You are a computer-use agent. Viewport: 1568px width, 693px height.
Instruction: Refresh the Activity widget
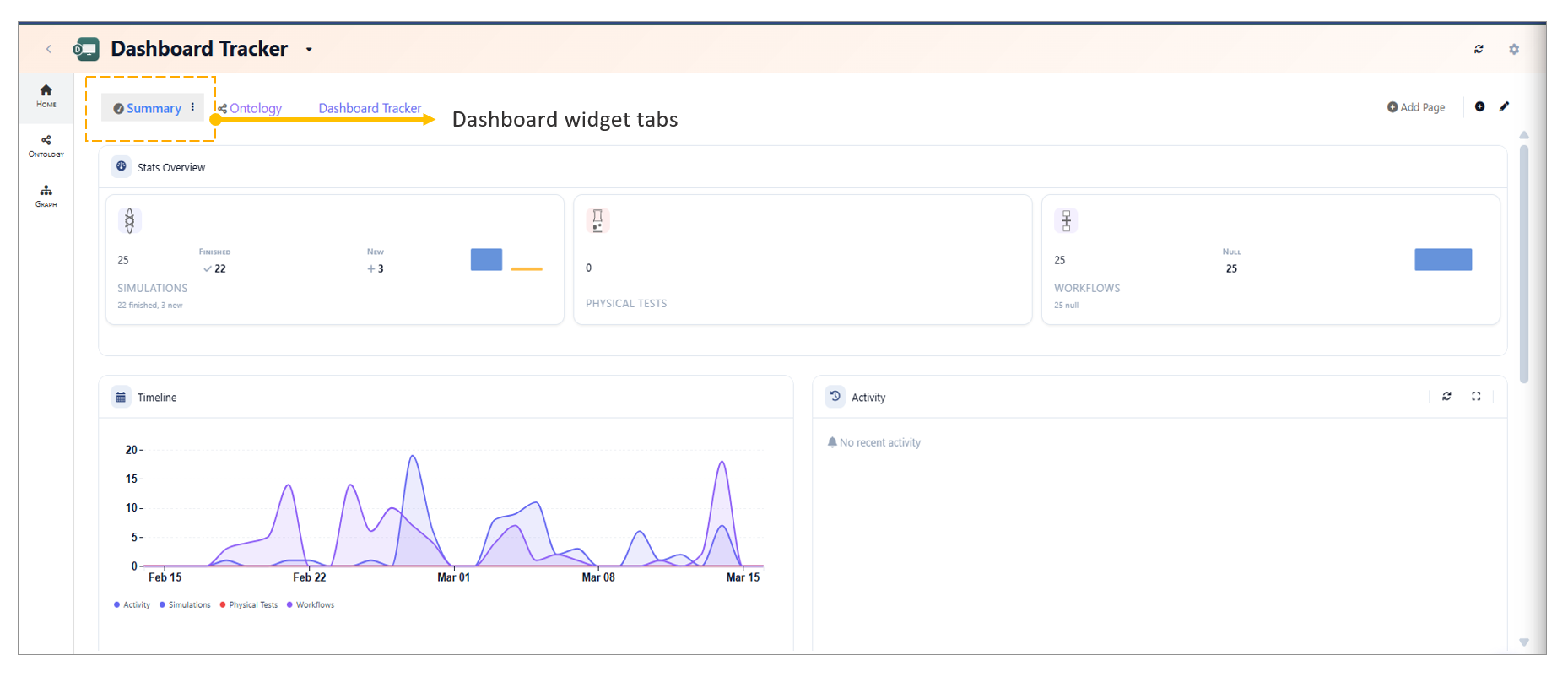1446,397
